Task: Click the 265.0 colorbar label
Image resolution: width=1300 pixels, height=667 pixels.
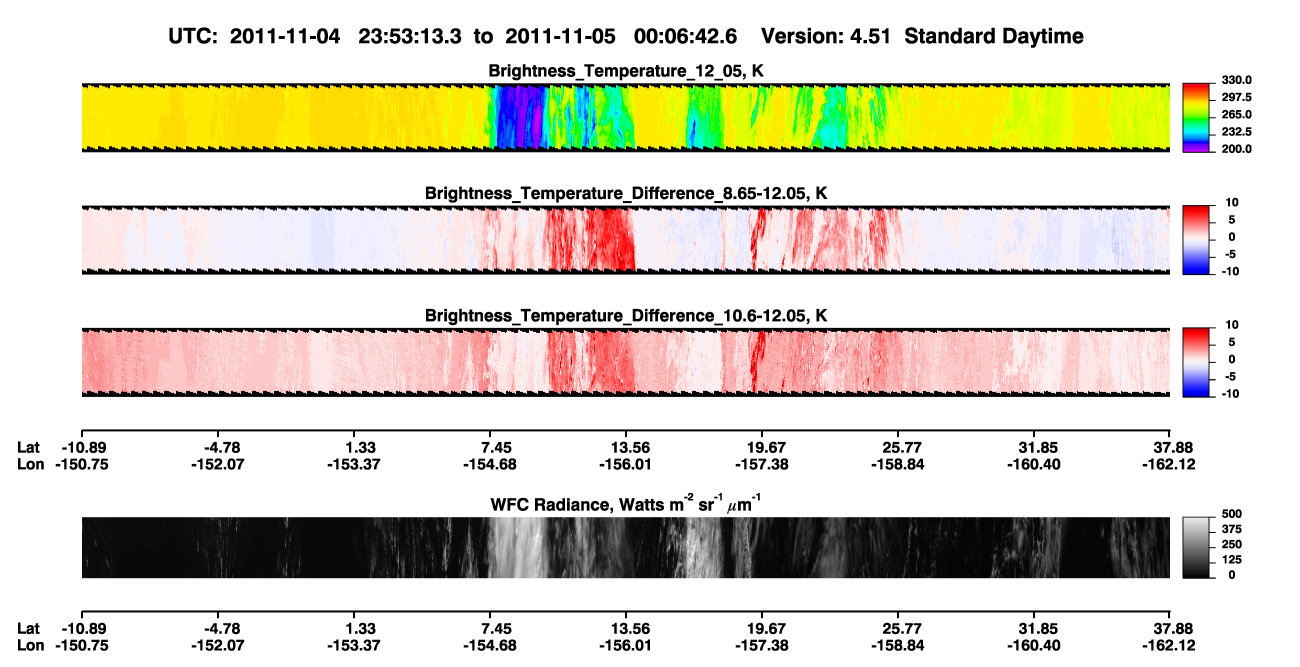Action: [1239, 115]
